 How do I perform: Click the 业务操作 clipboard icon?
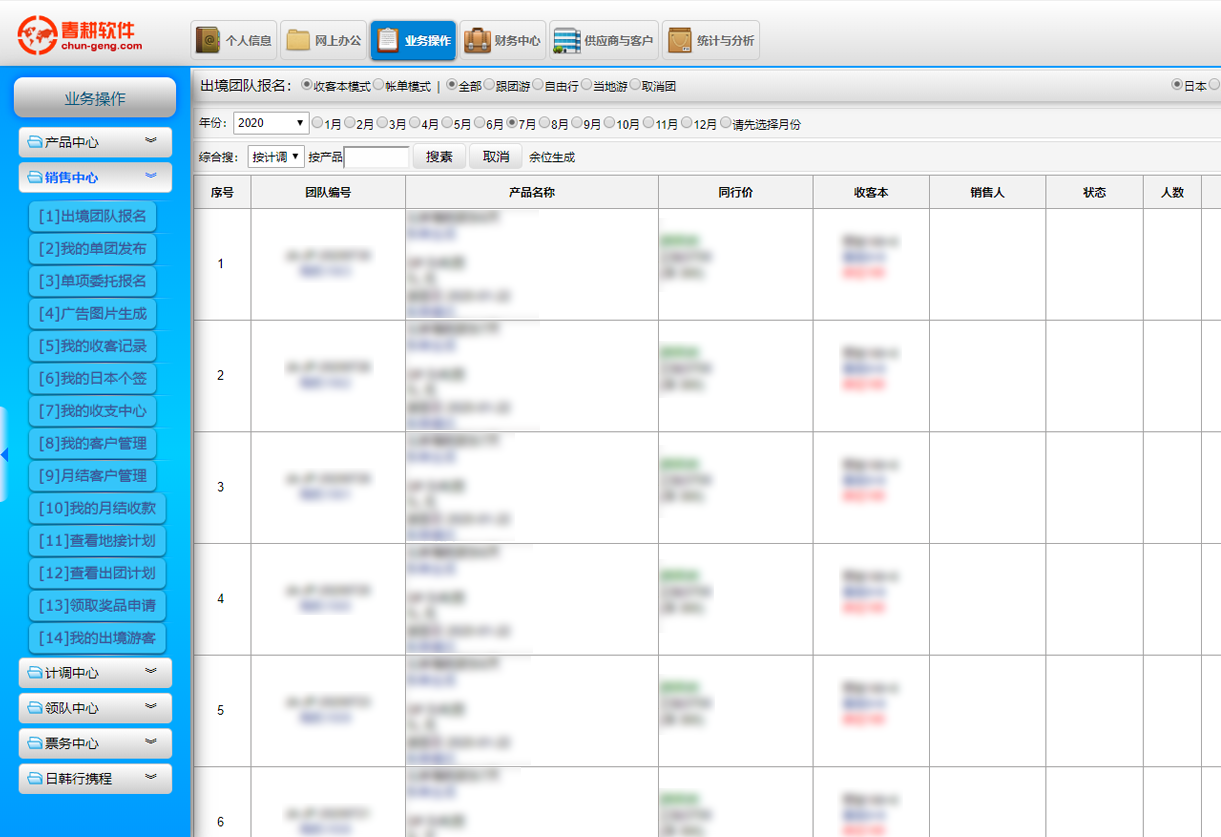pos(387,41)
